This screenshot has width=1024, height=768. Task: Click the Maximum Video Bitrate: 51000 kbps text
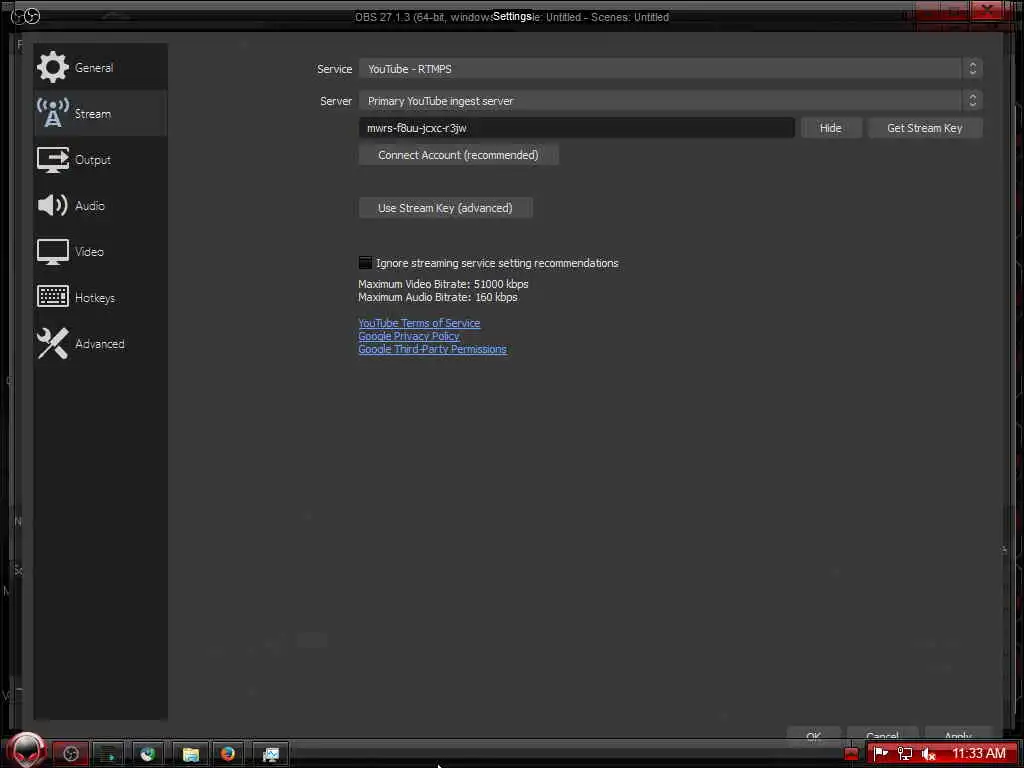(x=443, y=283)
